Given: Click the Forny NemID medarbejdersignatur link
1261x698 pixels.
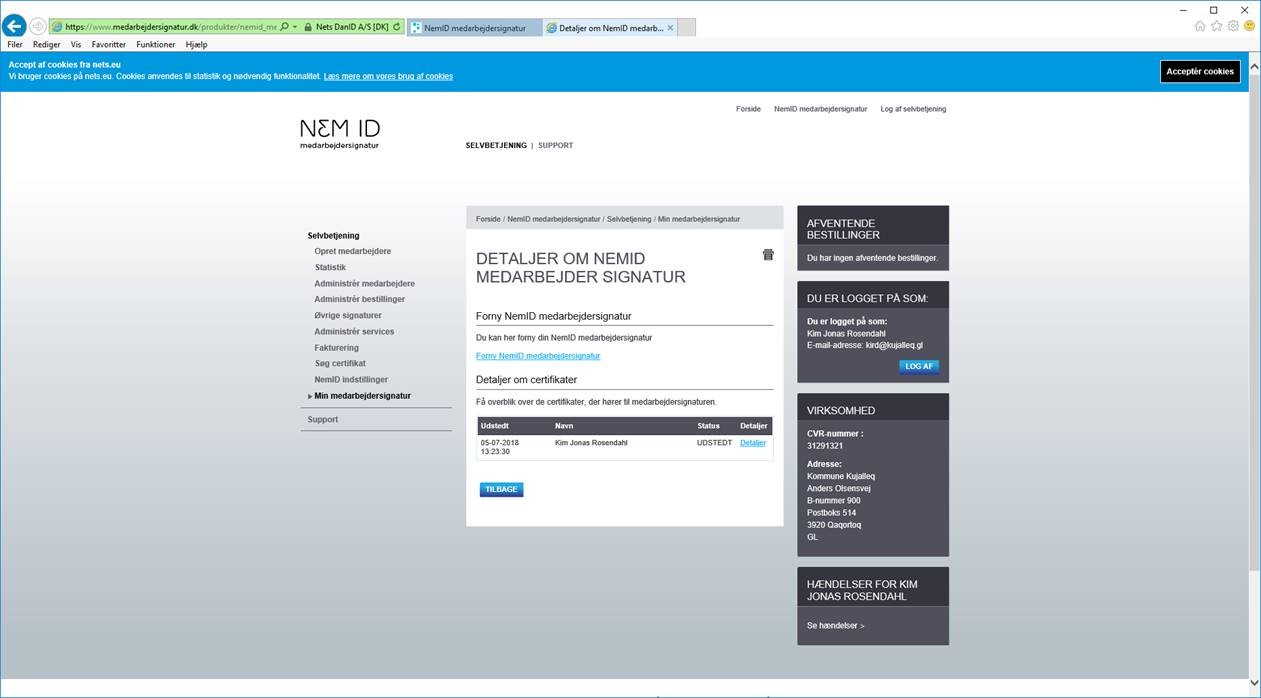Looking at the screenshot, I should coord(538,356).
